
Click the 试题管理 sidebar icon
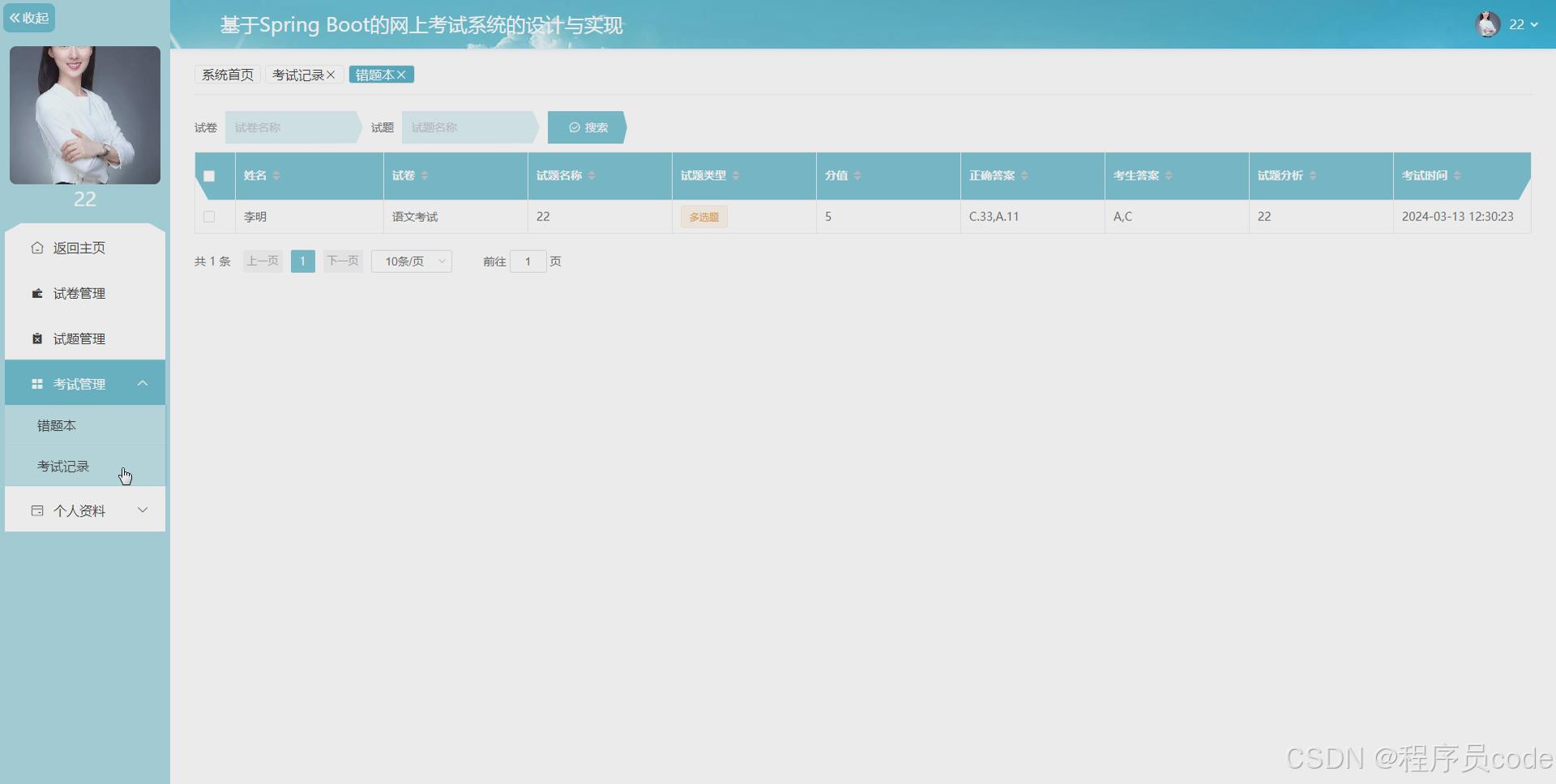(x=37, y=339)
